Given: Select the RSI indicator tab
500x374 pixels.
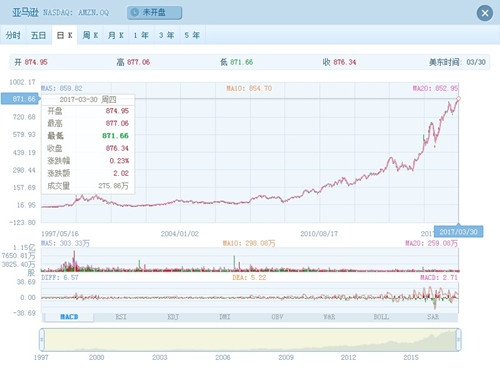Looking at the screenshot, I should (121, 317).
